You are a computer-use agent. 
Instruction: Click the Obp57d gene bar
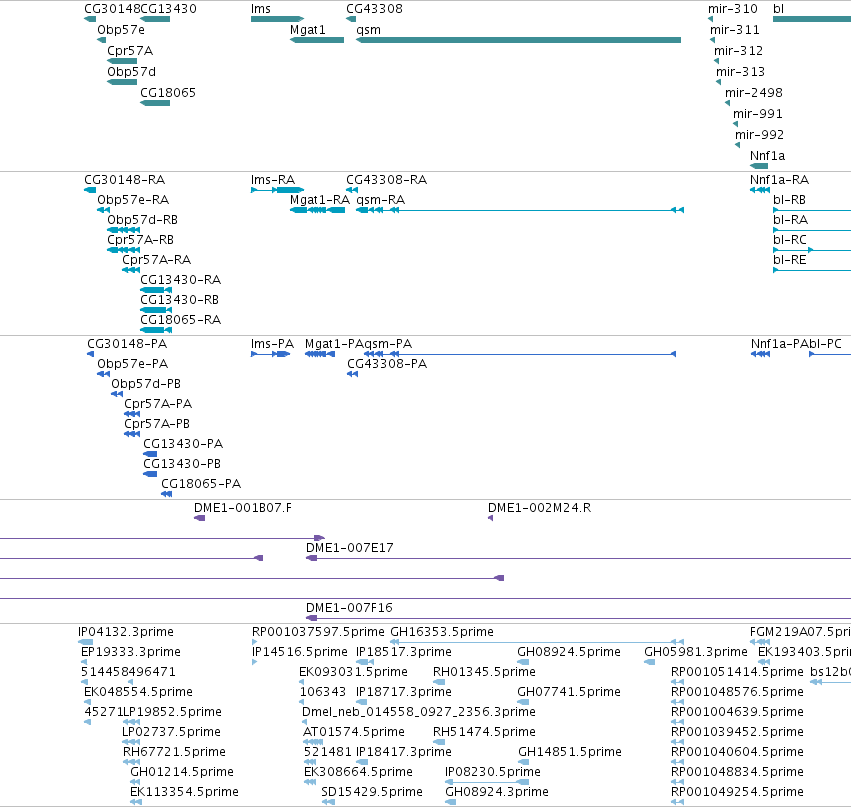(122, 82)
